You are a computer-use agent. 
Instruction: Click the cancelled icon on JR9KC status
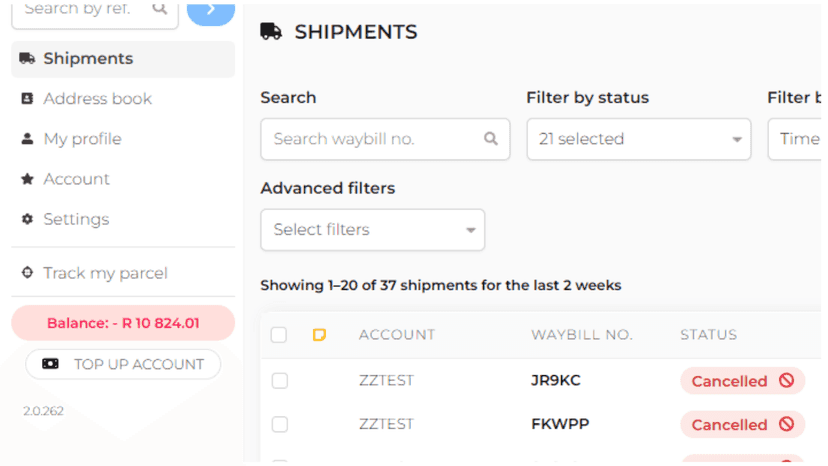(786, 380)
